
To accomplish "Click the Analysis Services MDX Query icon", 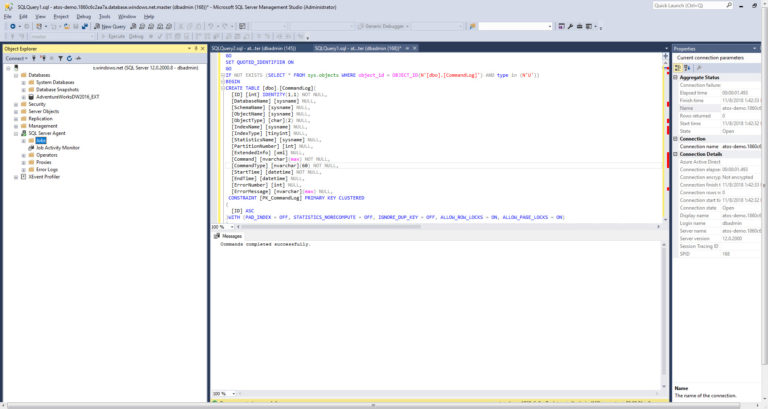I will point(142,26).
